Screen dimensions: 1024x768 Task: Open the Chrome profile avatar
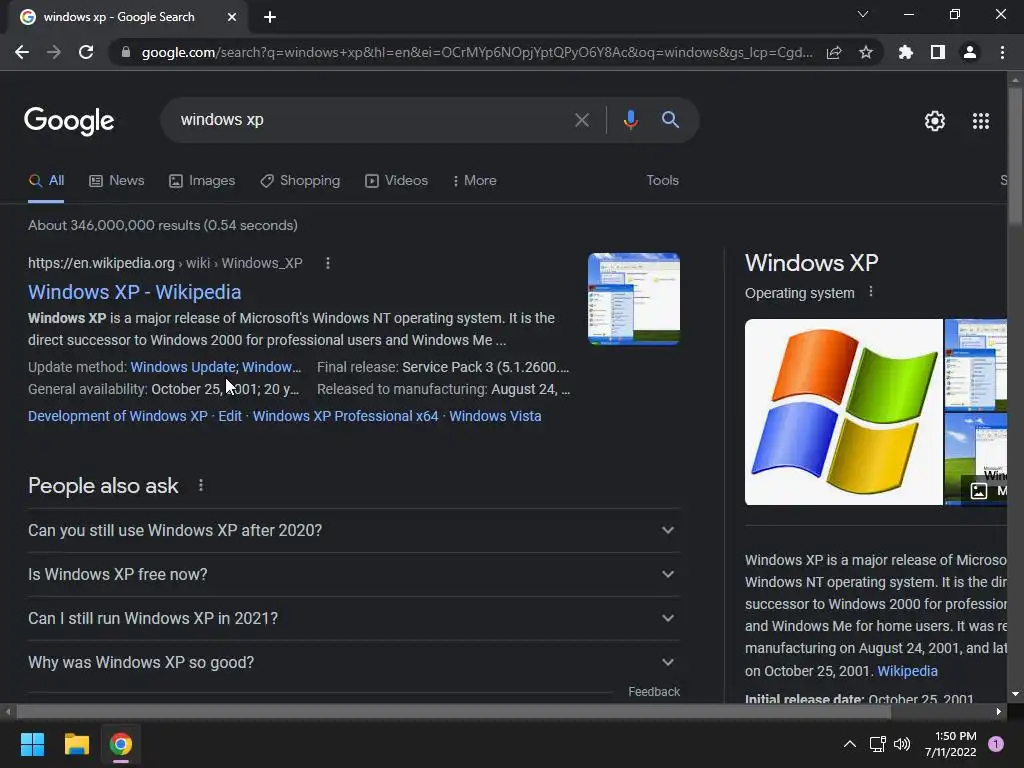tap(970, 52)
